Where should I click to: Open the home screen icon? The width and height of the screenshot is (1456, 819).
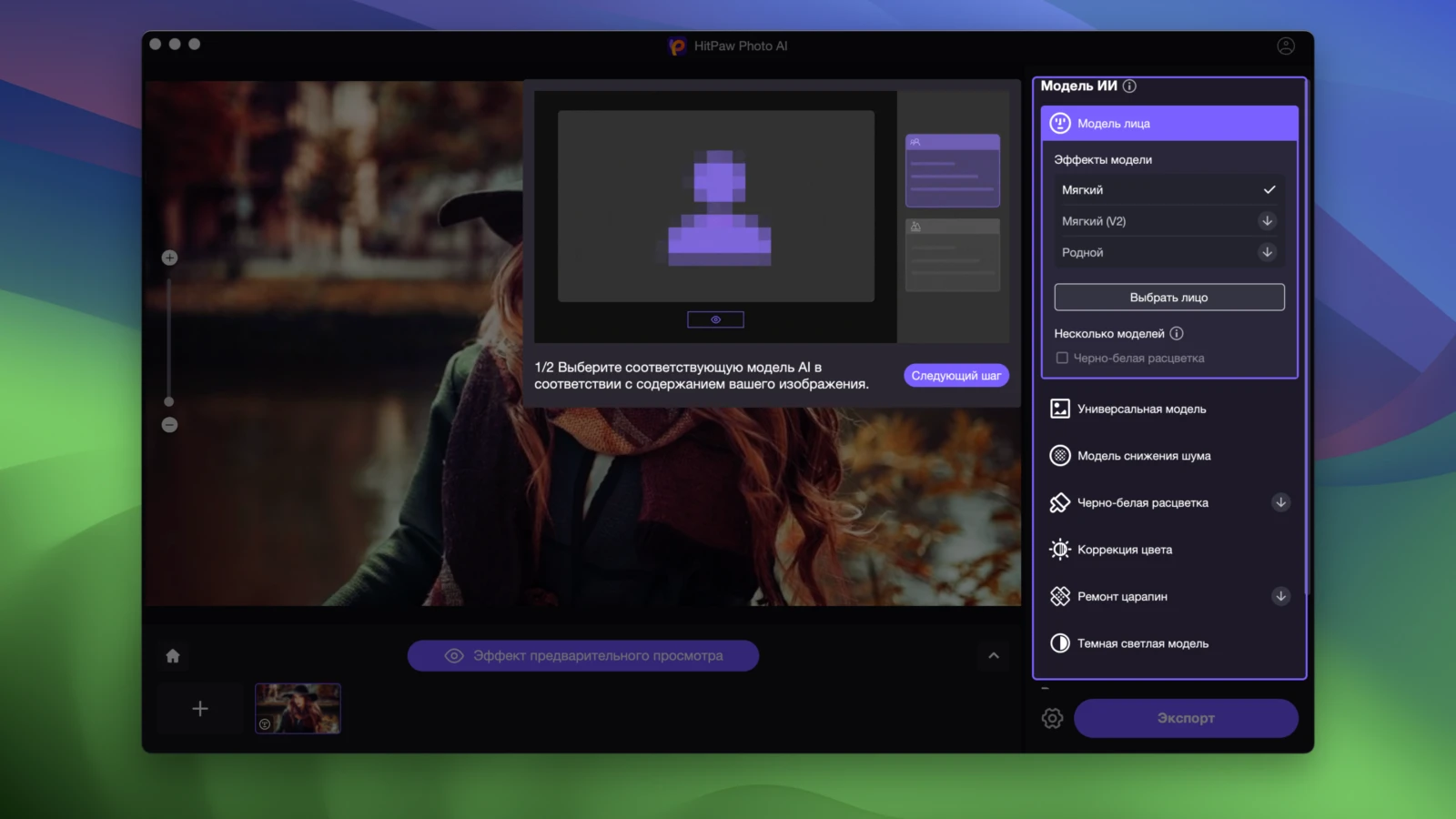point(173,656)
